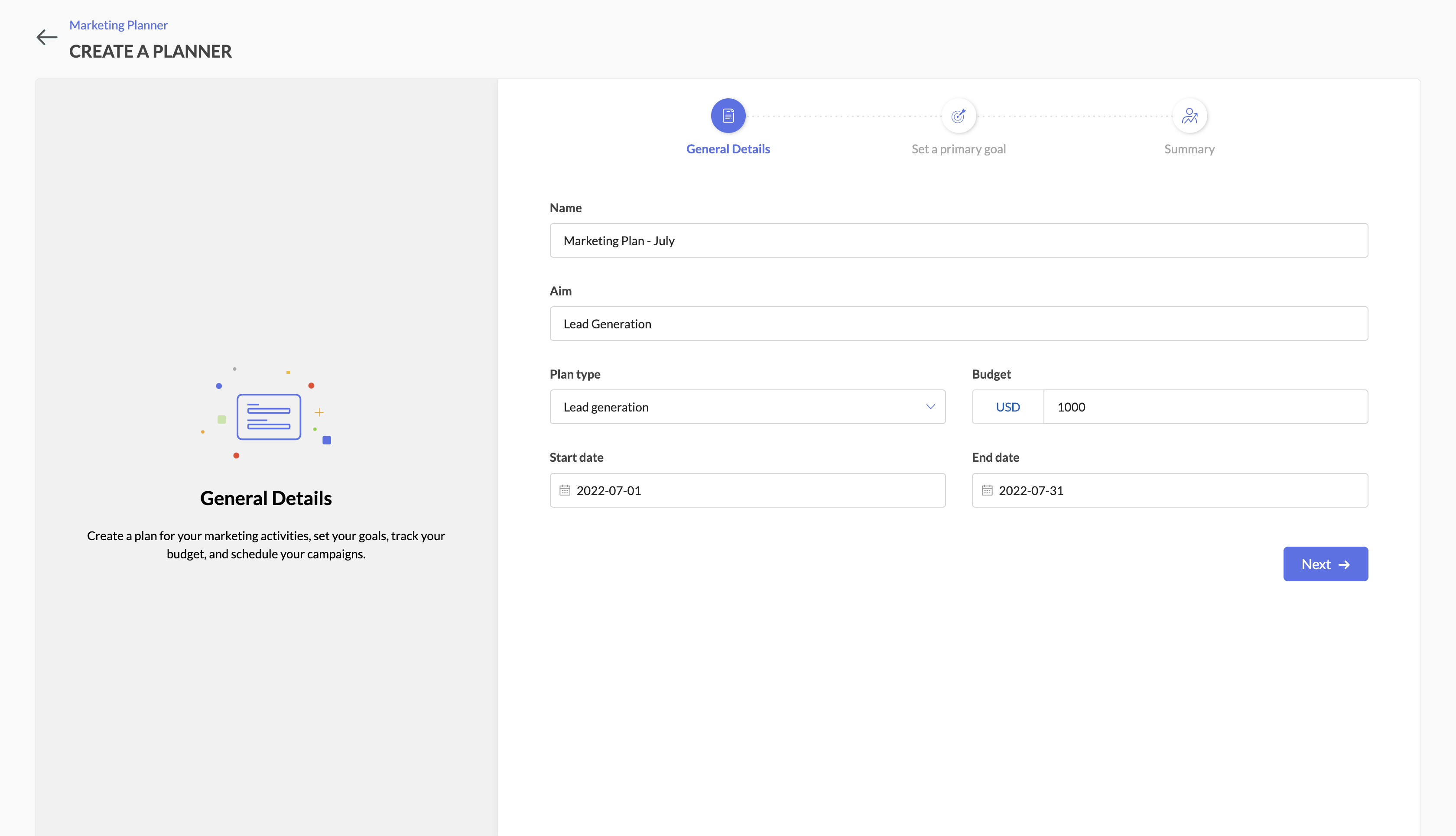Viewport: 1456px width, 836px height.
Task: Go back using the left arrow icon
Action: pos(46,37)
